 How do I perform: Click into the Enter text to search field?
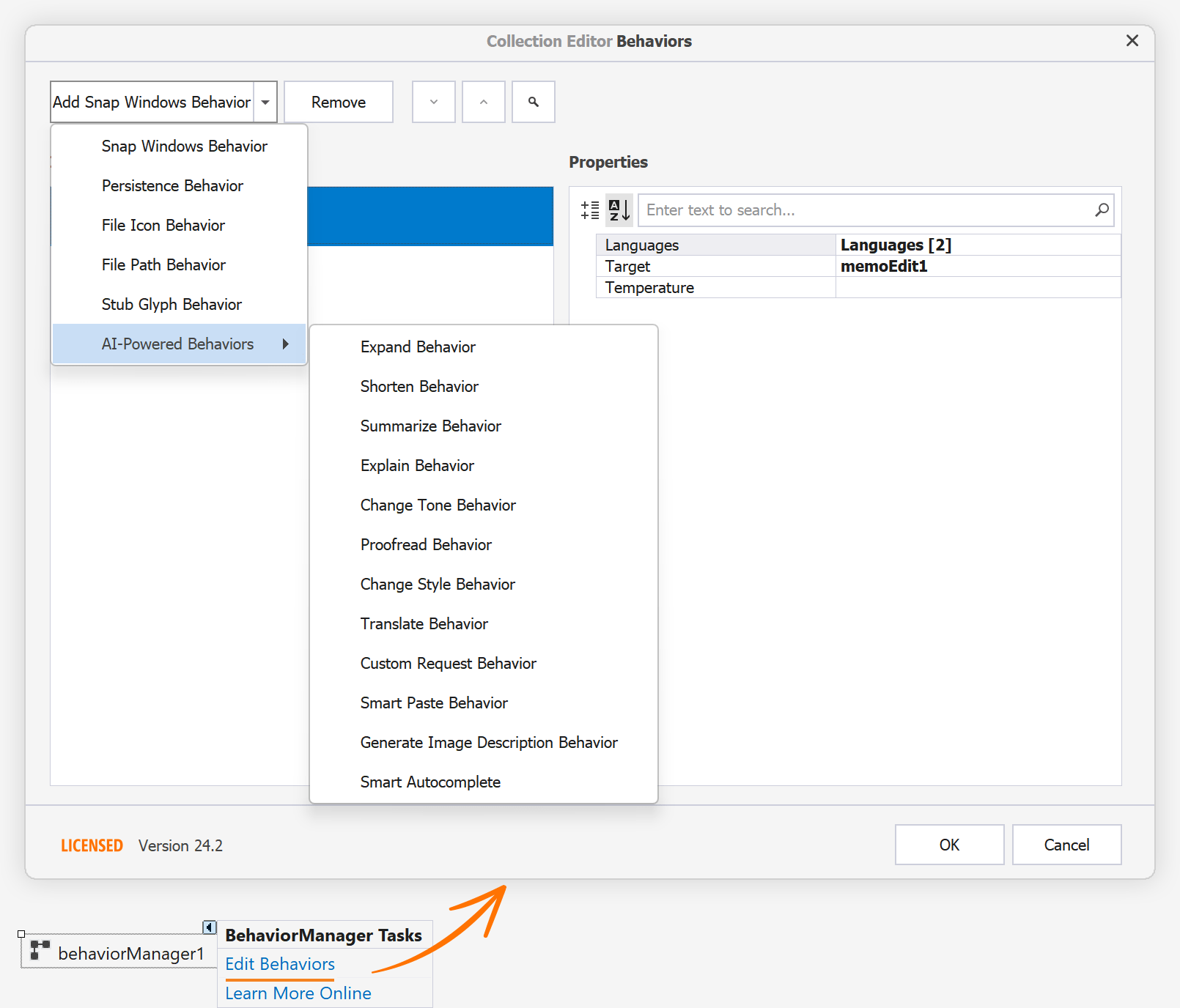click(843, 210)
